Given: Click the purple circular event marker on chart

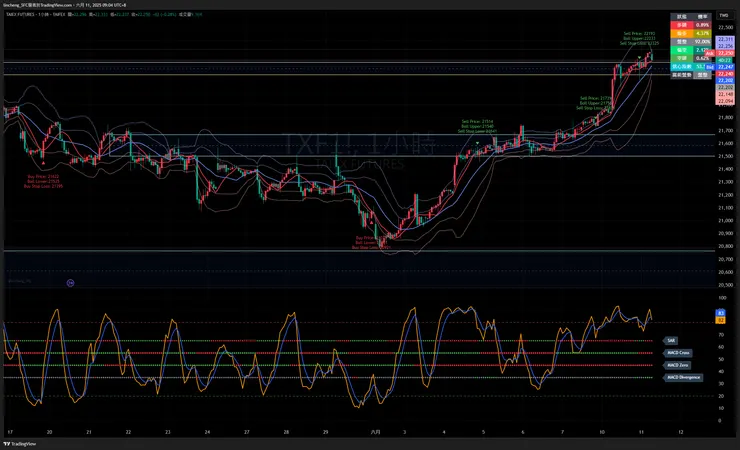Looking at the screenshot, I should (70, 283).
